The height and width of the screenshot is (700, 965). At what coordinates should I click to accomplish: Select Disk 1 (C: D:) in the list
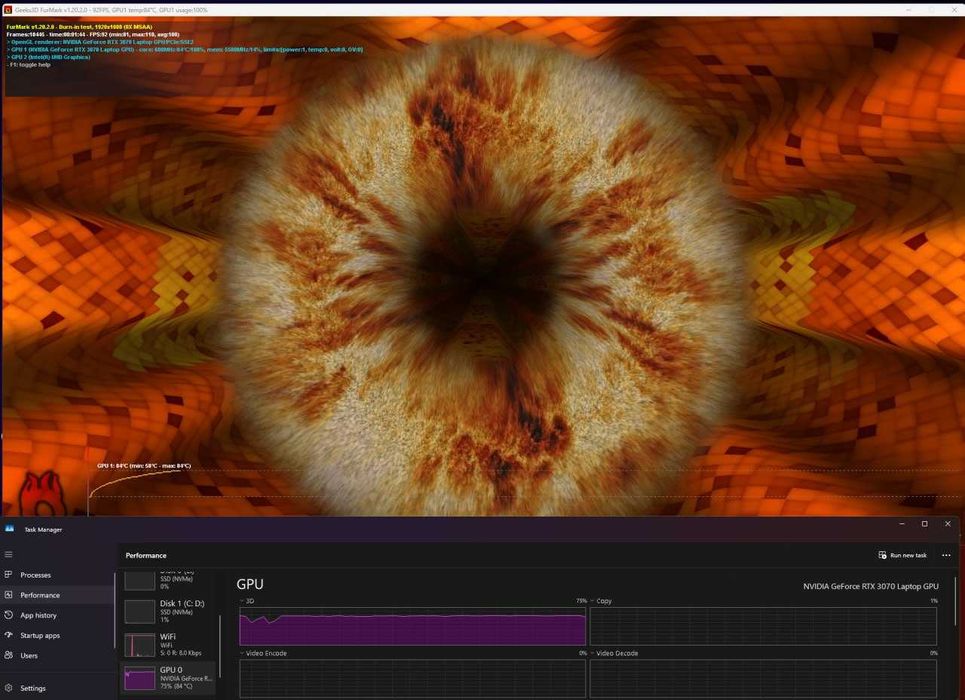coord(168,611)
